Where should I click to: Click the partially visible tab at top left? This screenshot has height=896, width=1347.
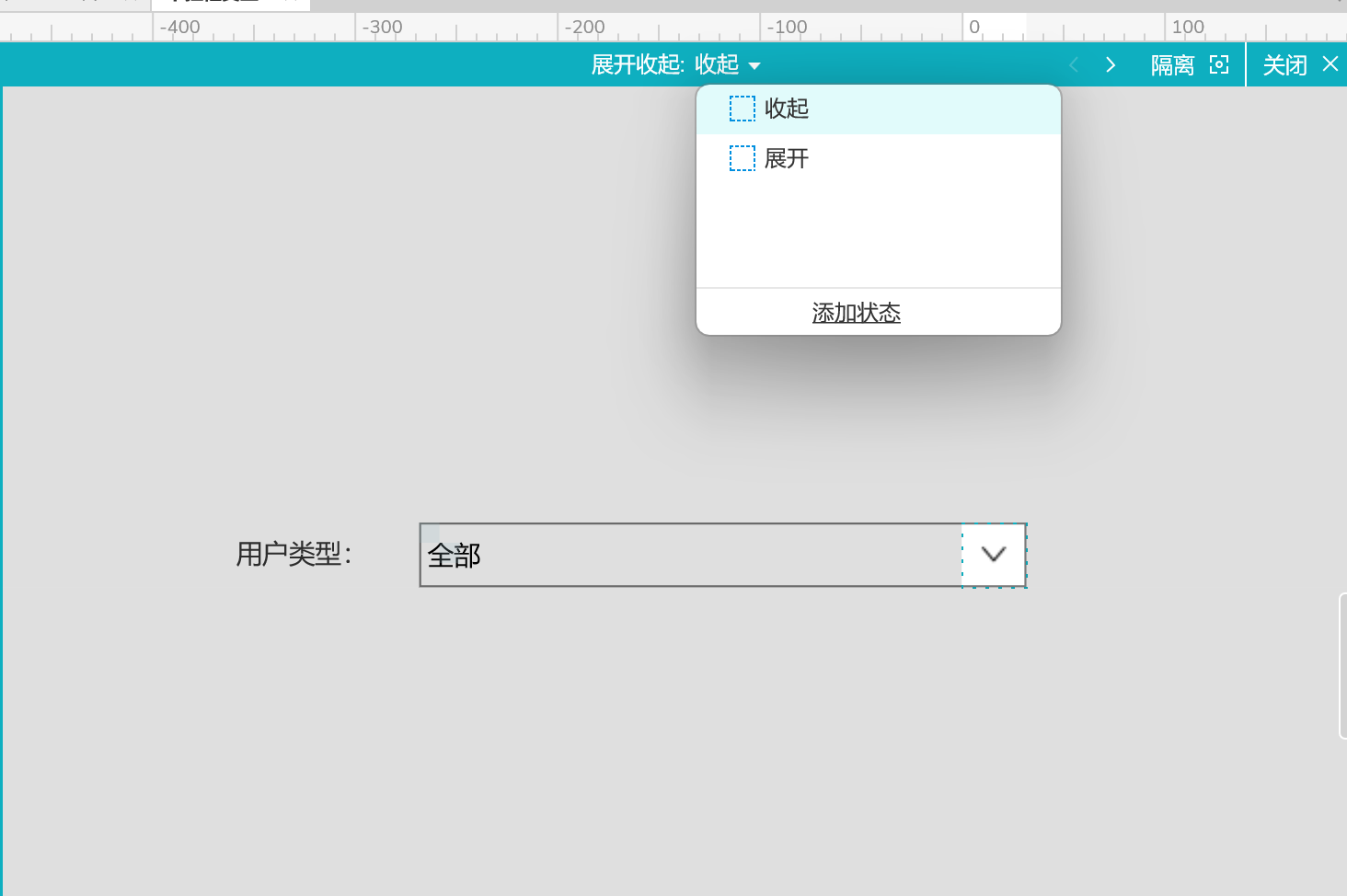point(229,4)
